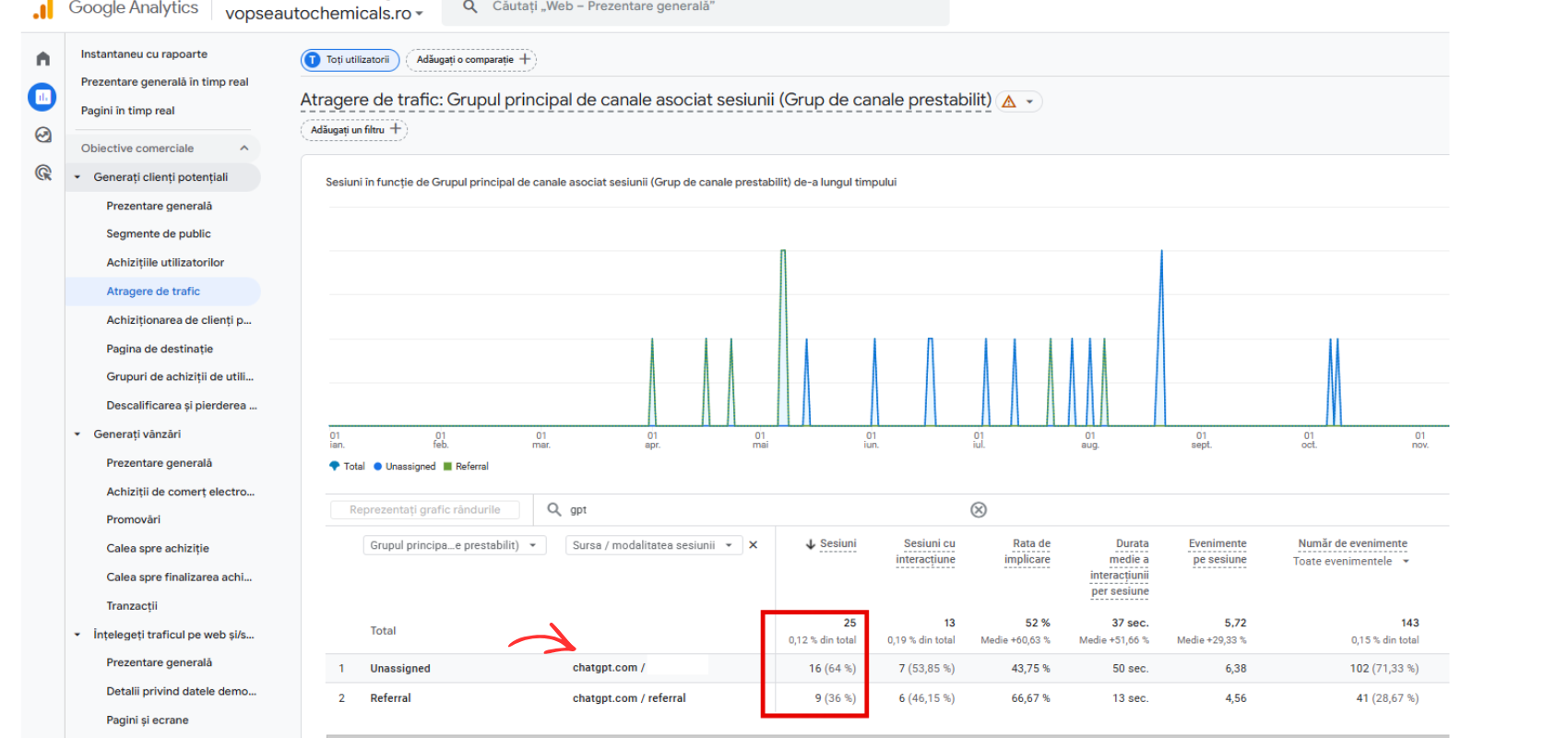Click the 102 (71,33 %) events cell

coord(1384,669)
